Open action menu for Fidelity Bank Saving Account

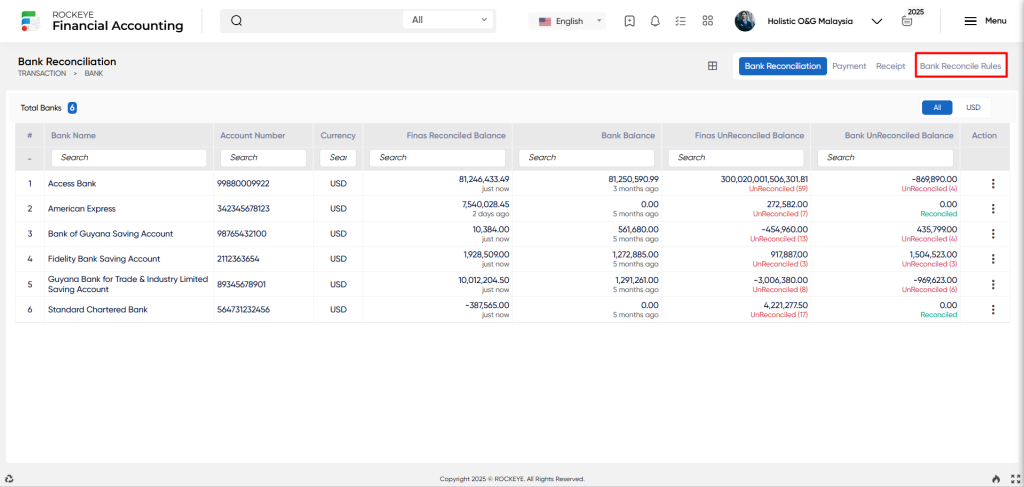coord(993,259)
